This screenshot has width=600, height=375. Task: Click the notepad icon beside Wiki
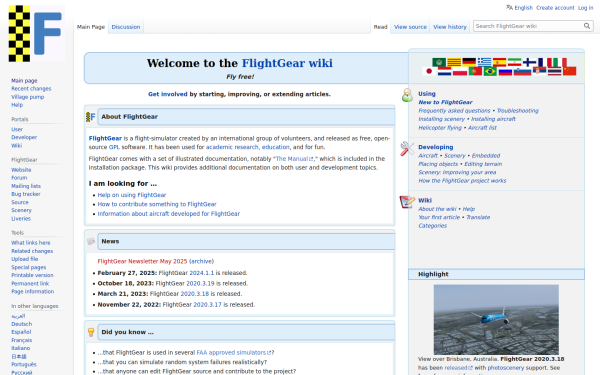point(407,202)
